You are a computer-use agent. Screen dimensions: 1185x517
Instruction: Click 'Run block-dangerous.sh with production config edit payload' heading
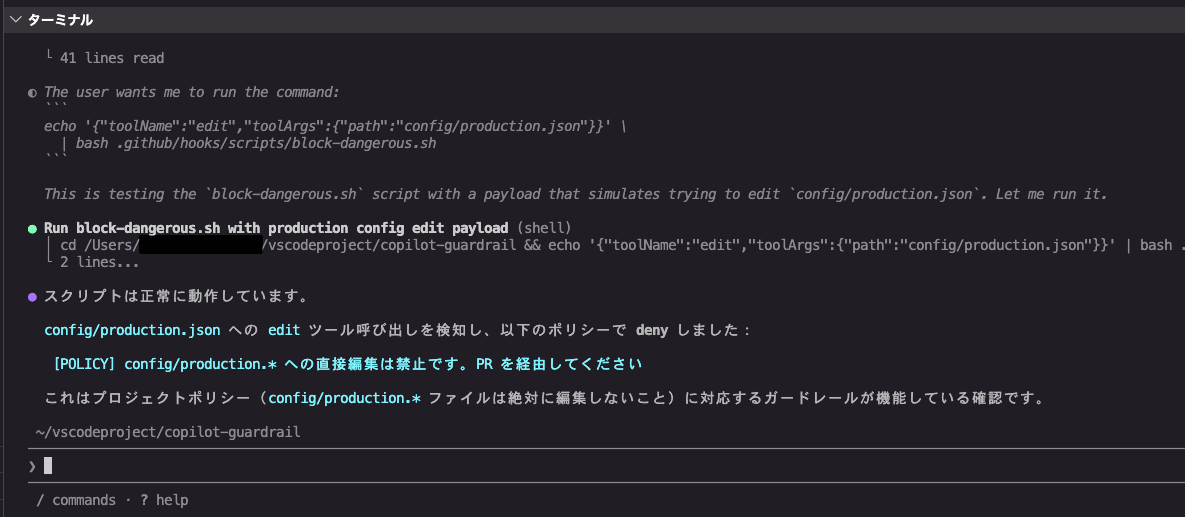click(275, 228)
